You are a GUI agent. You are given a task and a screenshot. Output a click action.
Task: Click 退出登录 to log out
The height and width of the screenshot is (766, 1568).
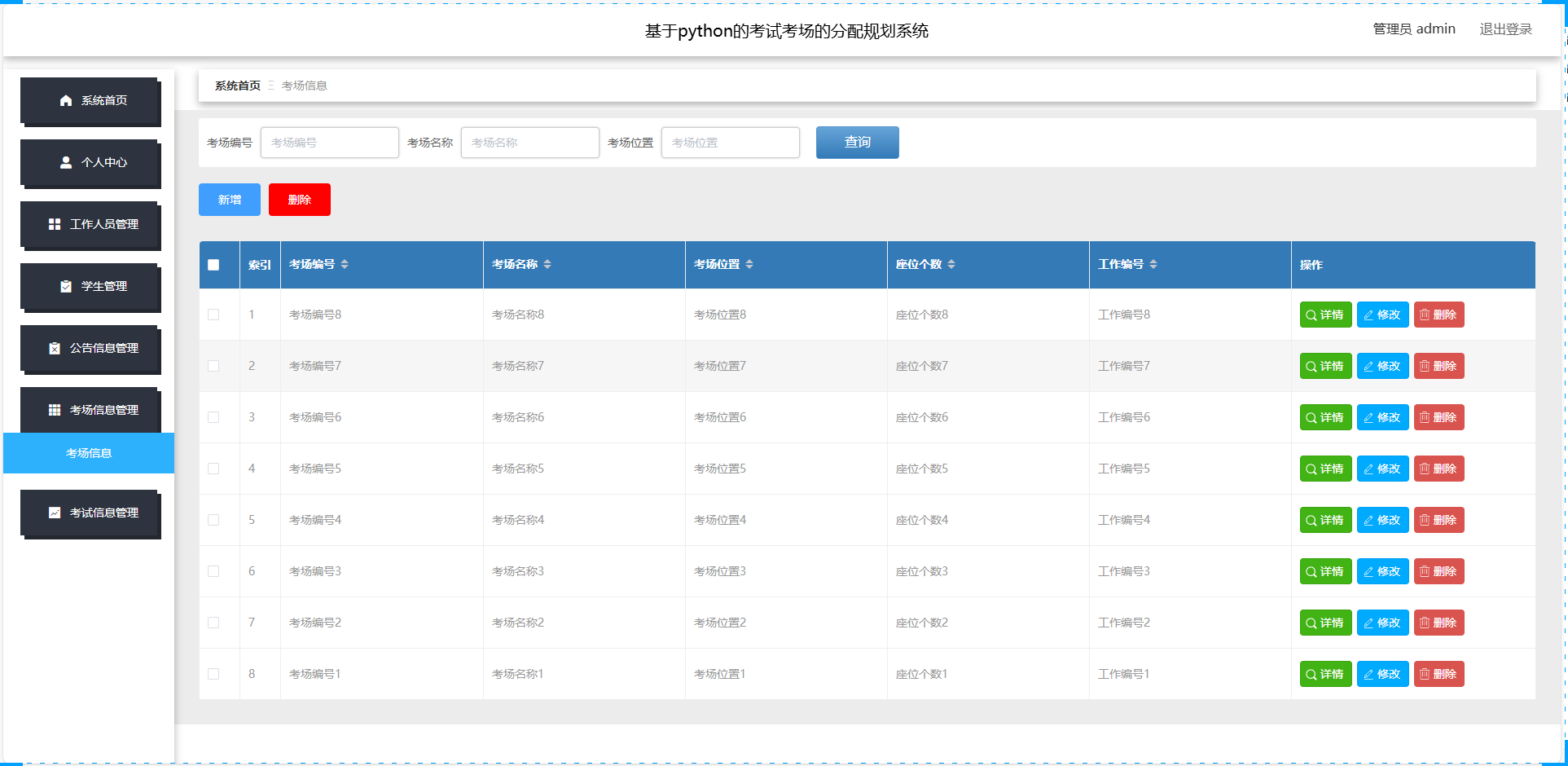(1505, 29)
